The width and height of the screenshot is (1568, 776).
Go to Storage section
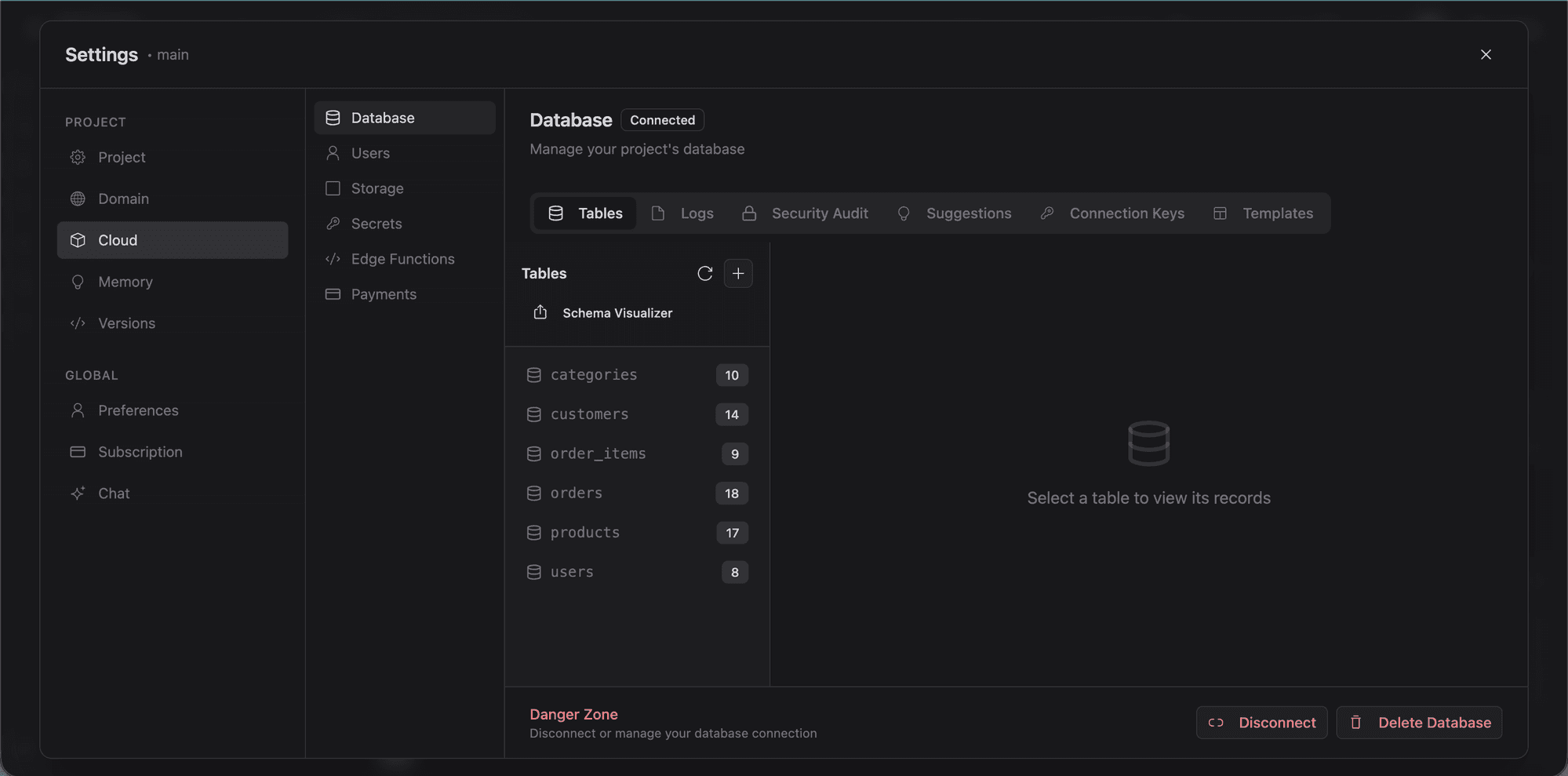[377, 188]
